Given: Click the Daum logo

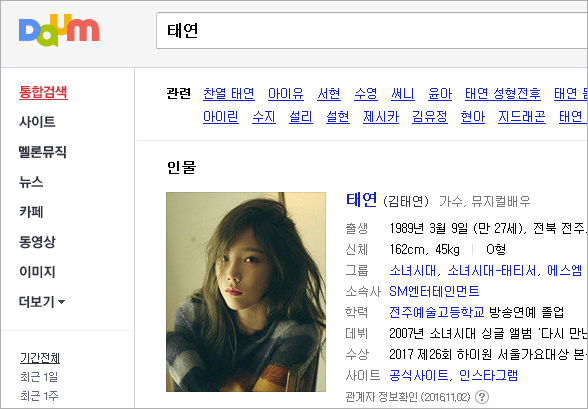Looking at the screenshot, I should pos(59,30).
